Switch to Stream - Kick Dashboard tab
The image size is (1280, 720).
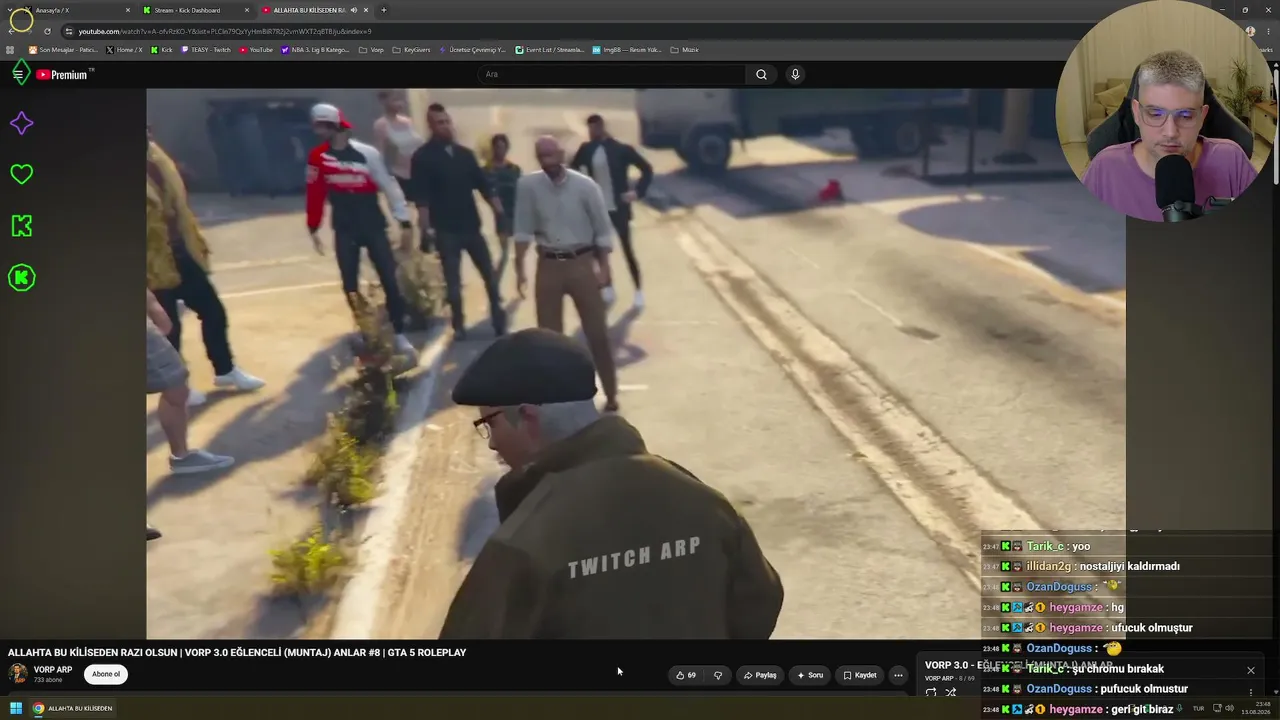tap(195, 10)
